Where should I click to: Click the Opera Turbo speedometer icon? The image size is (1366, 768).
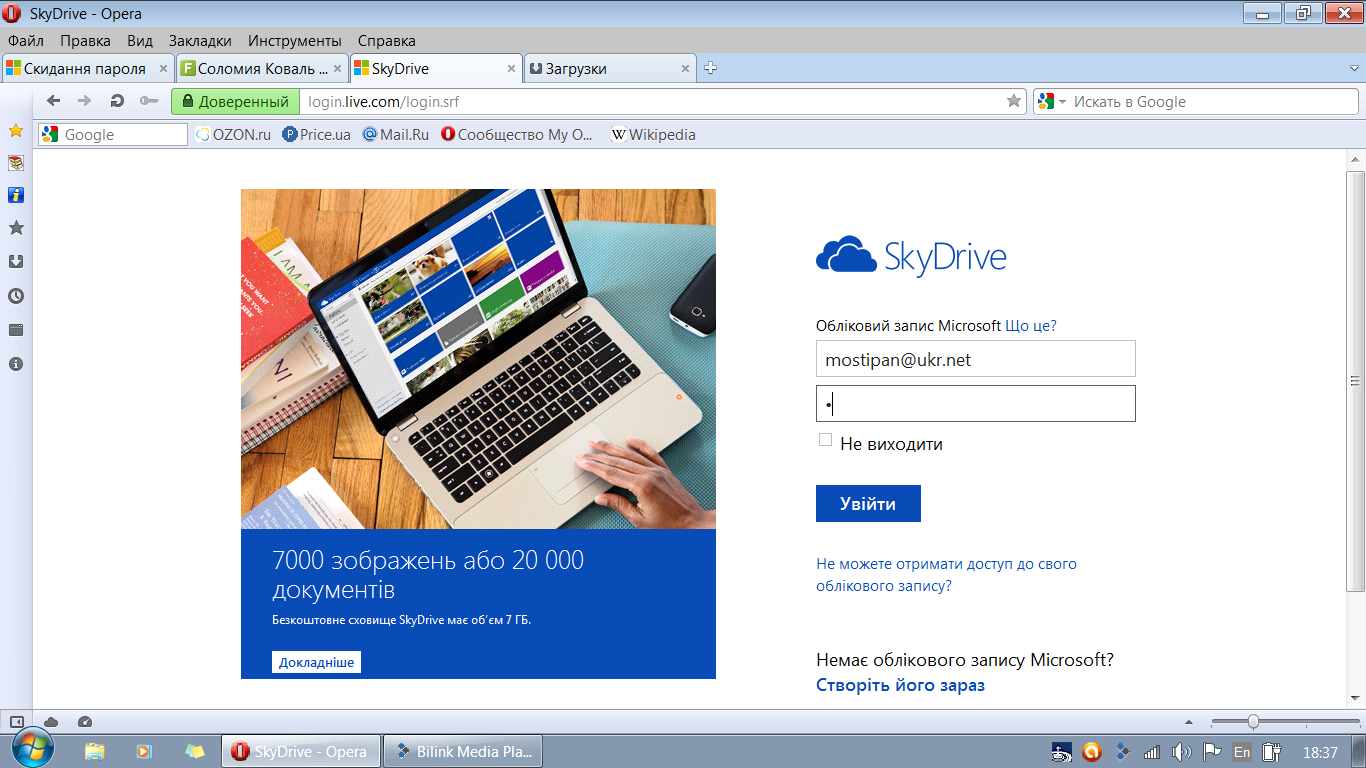pos(85,722)
